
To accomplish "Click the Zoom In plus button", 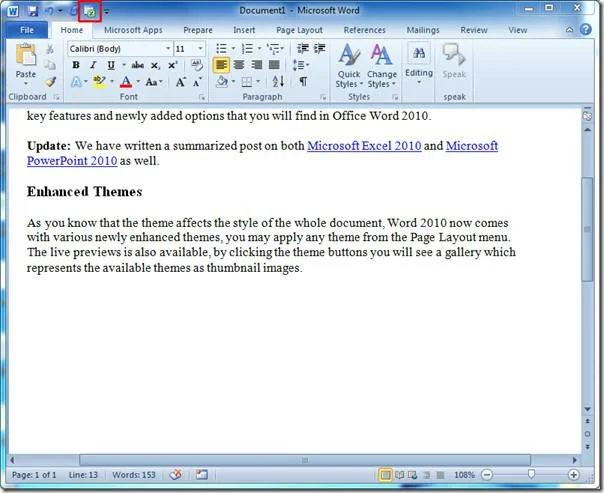I will pos(573,475).
